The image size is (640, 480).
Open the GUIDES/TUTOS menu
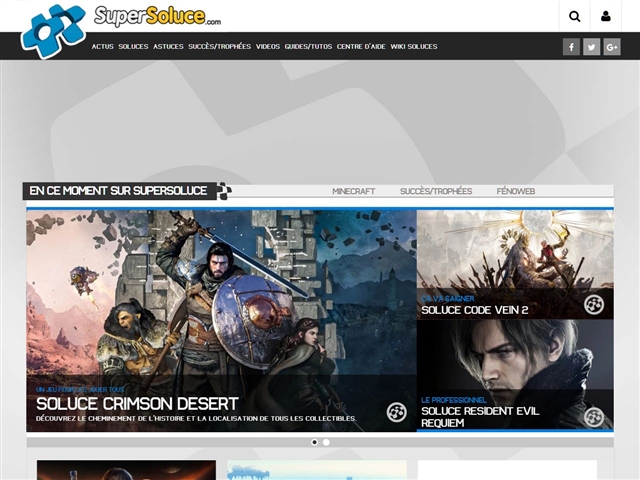tap(308, 47)
